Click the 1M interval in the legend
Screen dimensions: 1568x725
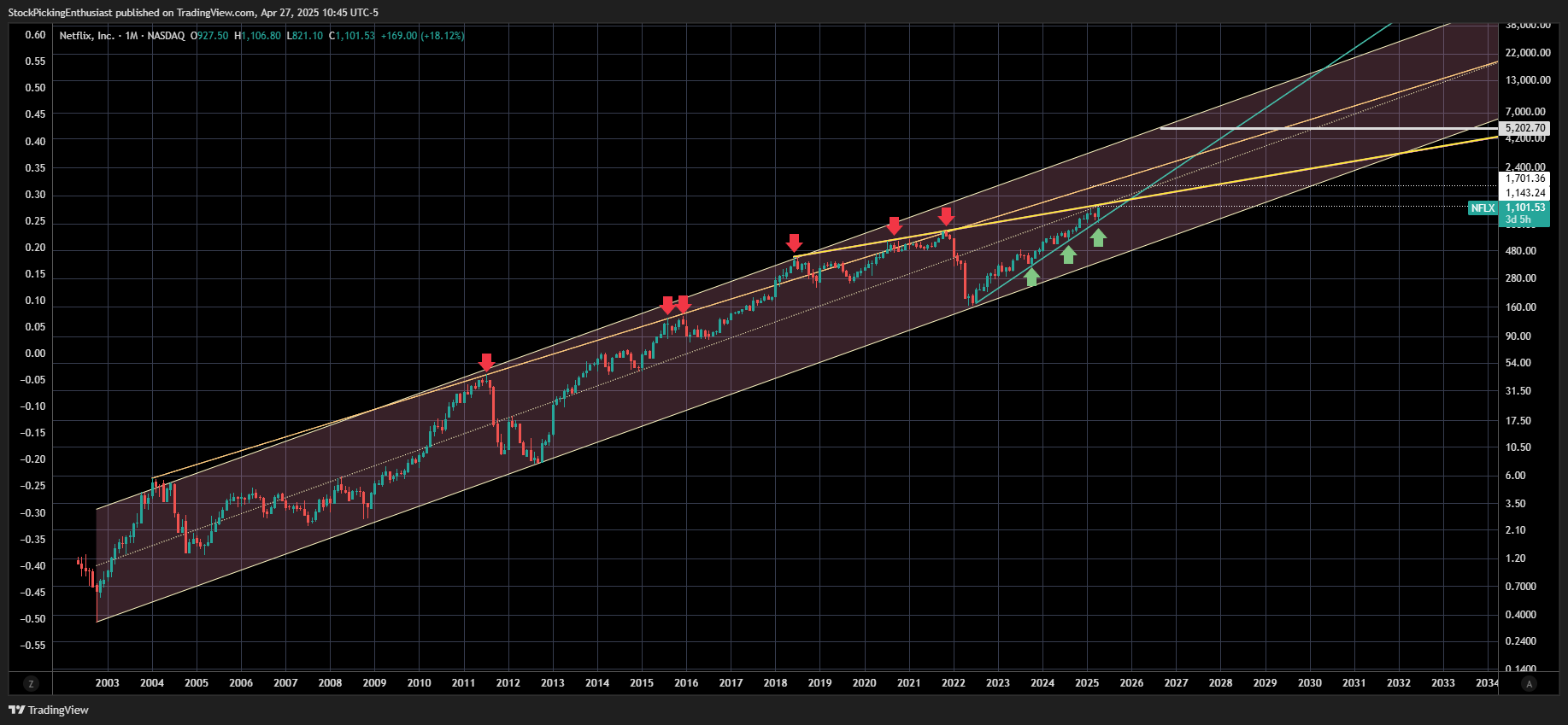pos(132,36)
